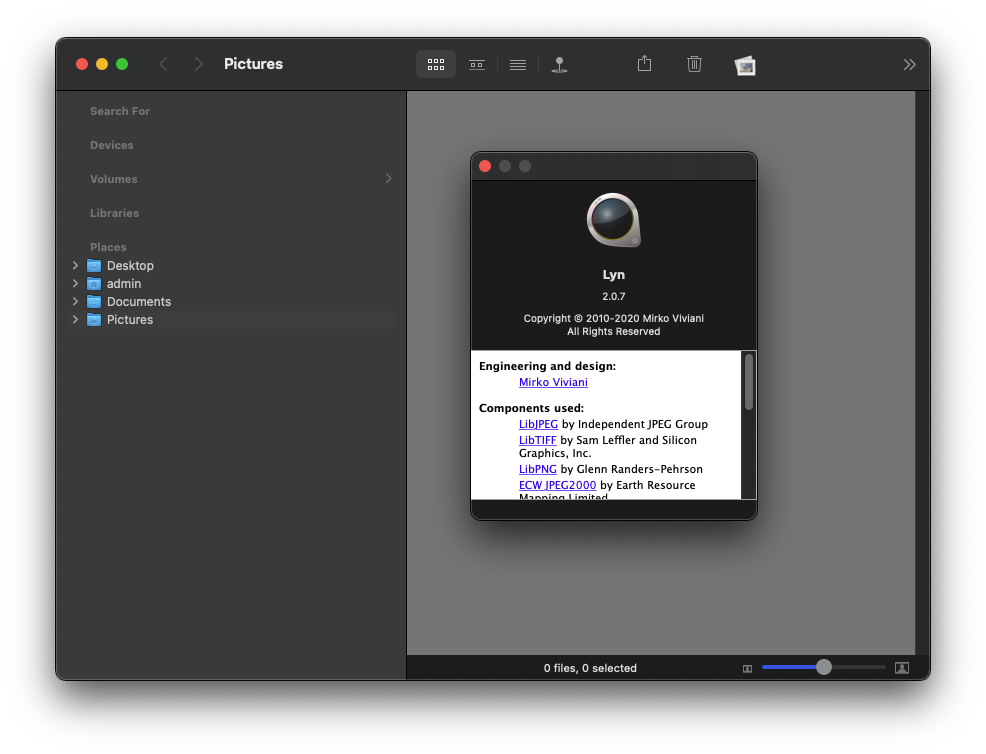
Task: Click the Lyn app logo
Action: [x=614, y=220]
